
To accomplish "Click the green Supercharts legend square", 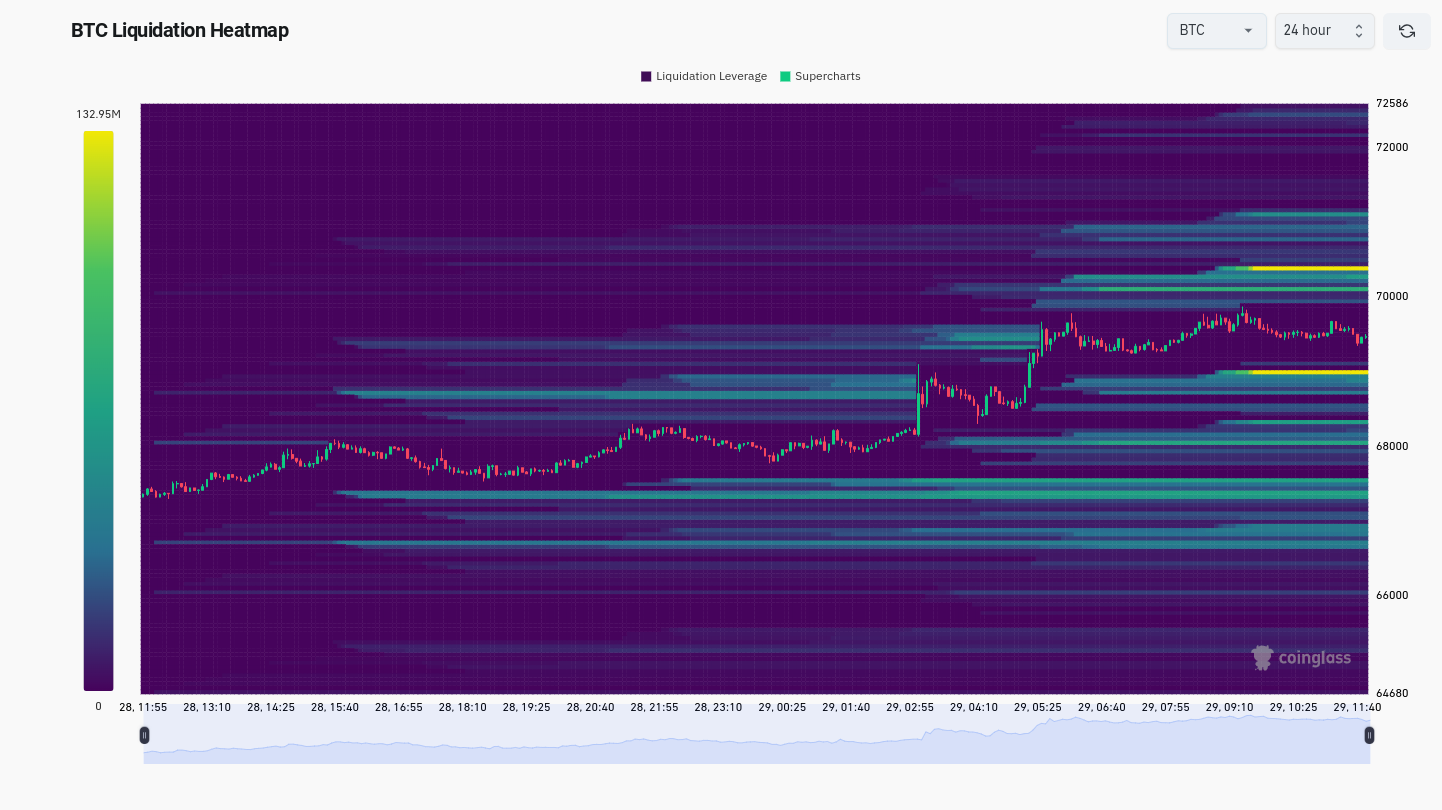I will (785, 77).
